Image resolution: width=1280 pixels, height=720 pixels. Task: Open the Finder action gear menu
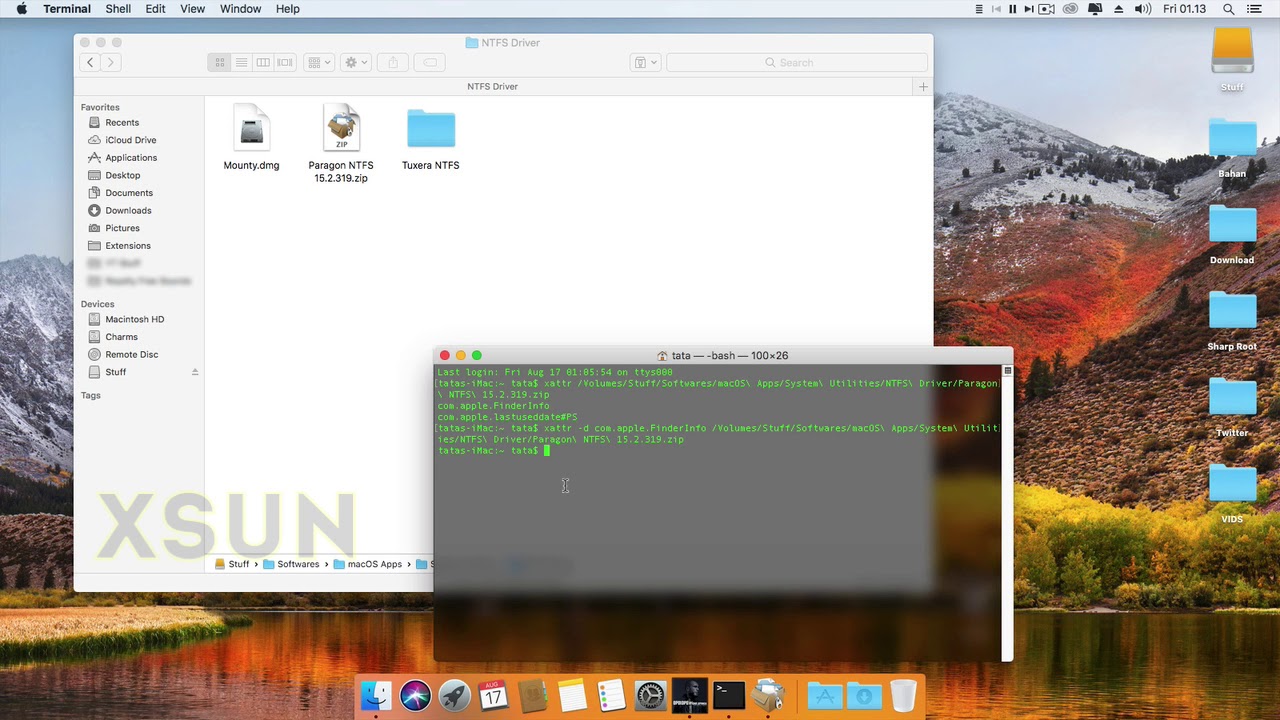click(355, 62)
